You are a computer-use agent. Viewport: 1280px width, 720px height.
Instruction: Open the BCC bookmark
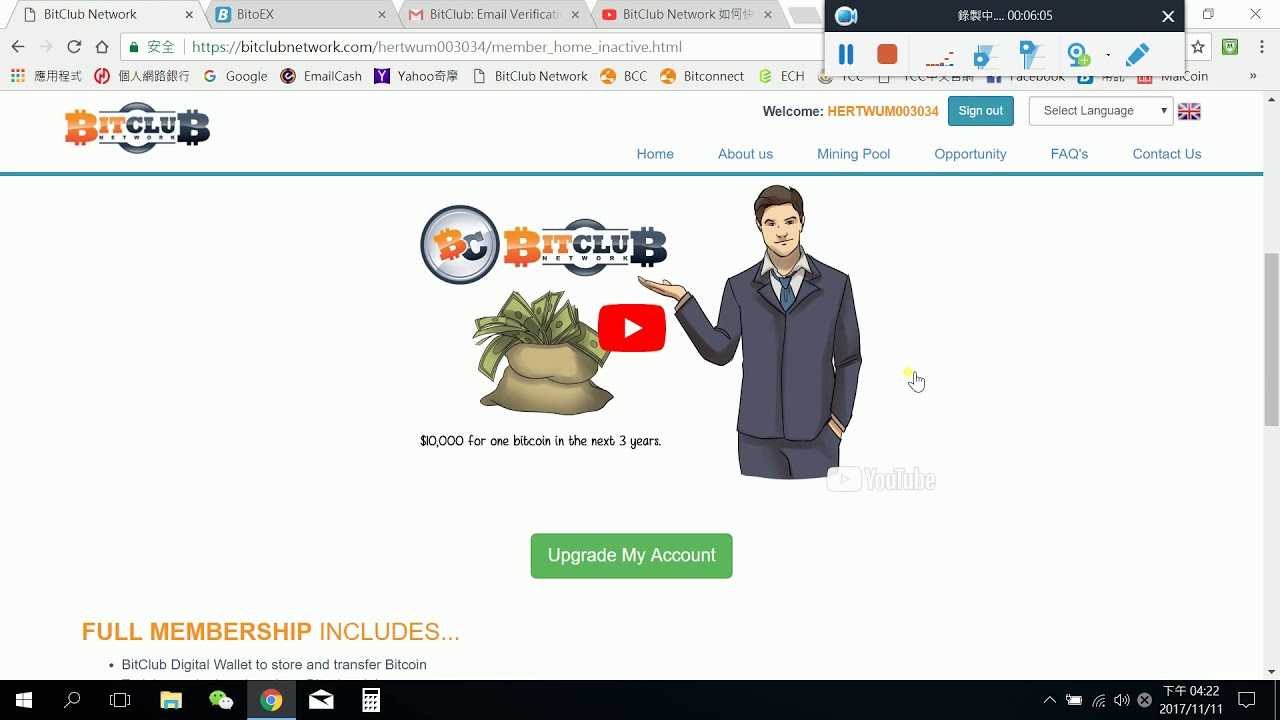tap(623, 76)
